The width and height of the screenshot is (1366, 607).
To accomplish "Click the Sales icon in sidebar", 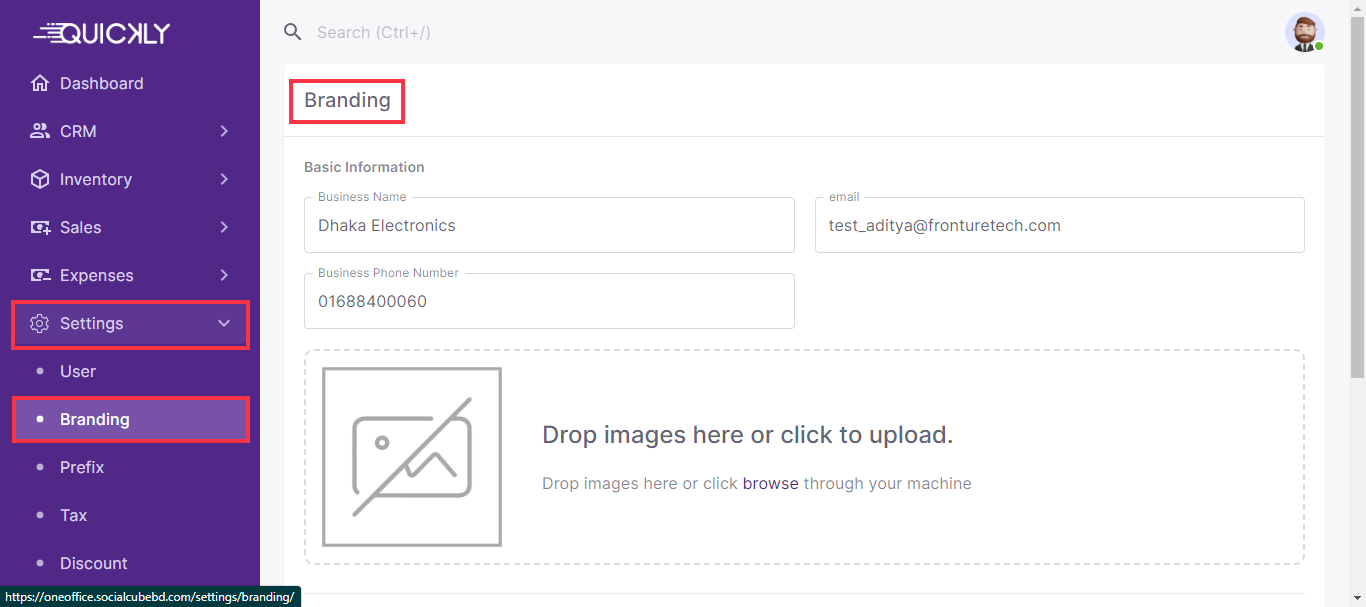I will (x=40, y=227).
